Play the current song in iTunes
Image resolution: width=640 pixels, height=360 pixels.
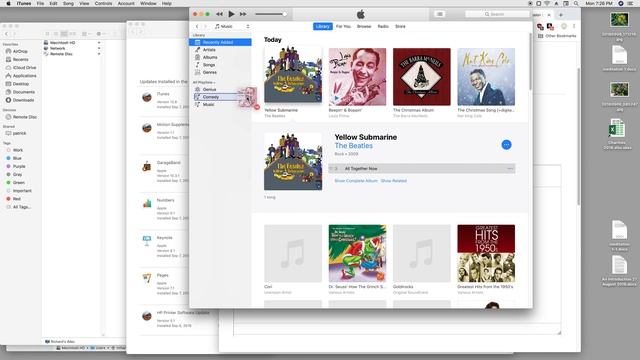[x=231, y=14]
